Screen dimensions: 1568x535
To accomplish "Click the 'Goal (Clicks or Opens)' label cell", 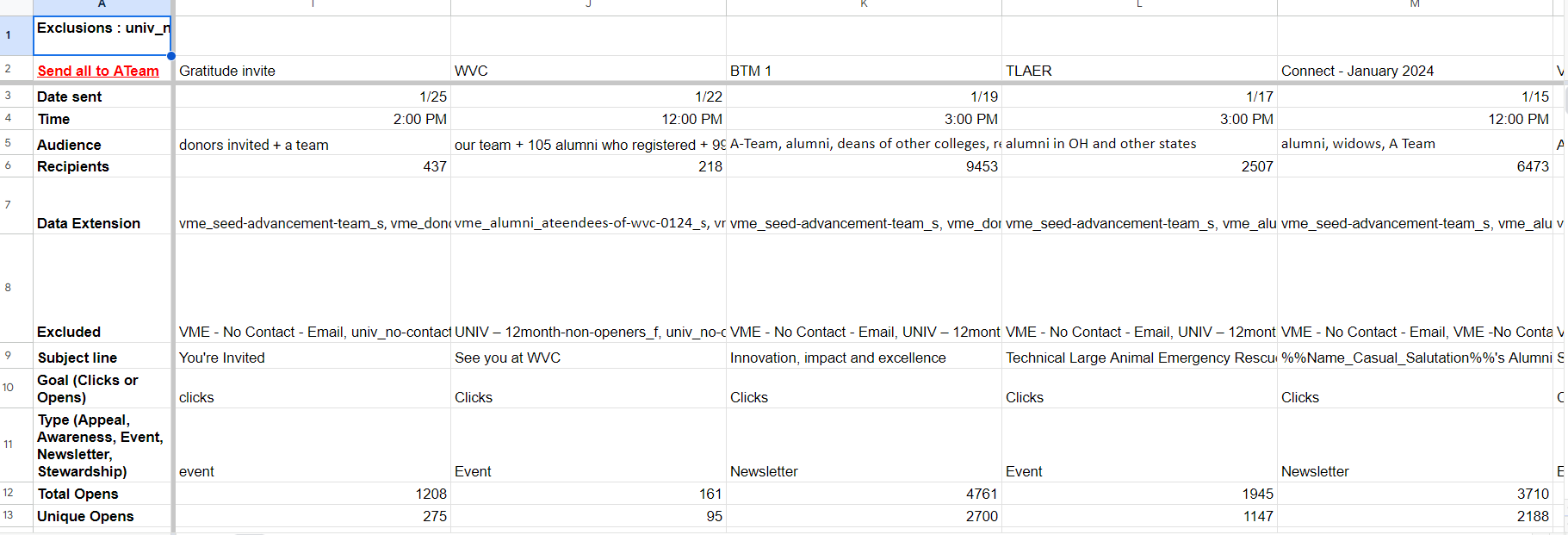I will (x=102, y=389).
